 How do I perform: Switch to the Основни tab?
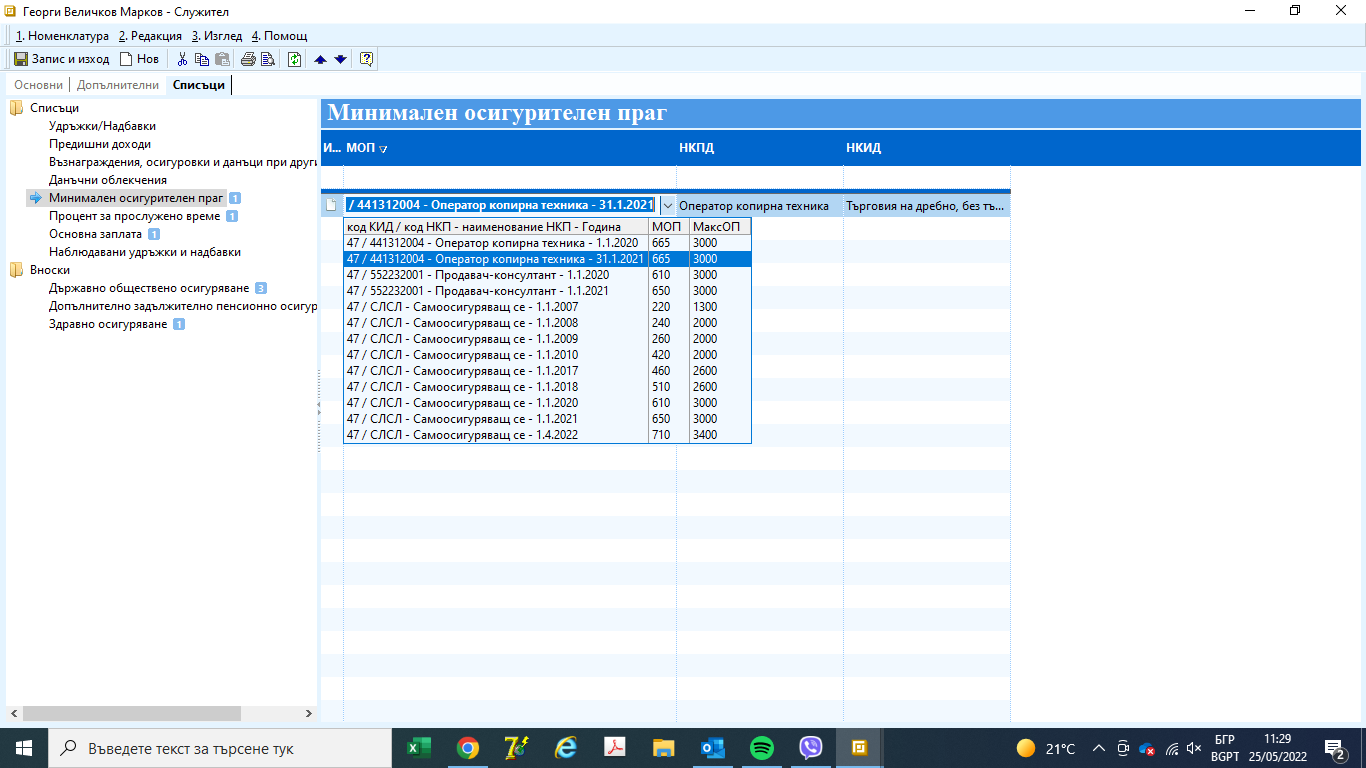coord(38,85)
